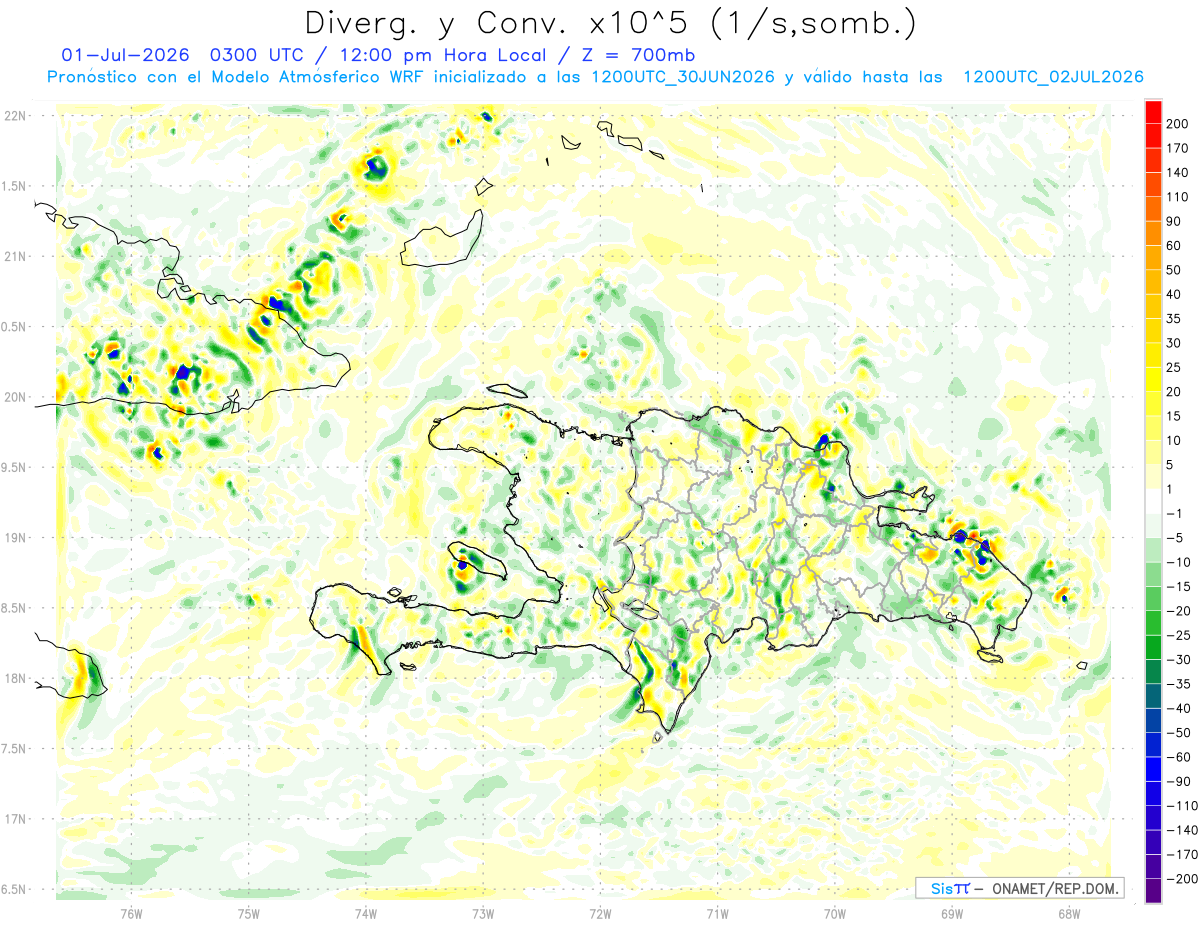Click the '-35' color scale value
The width and height of the screenshot is (1200, 927).
pos(1180,684)
